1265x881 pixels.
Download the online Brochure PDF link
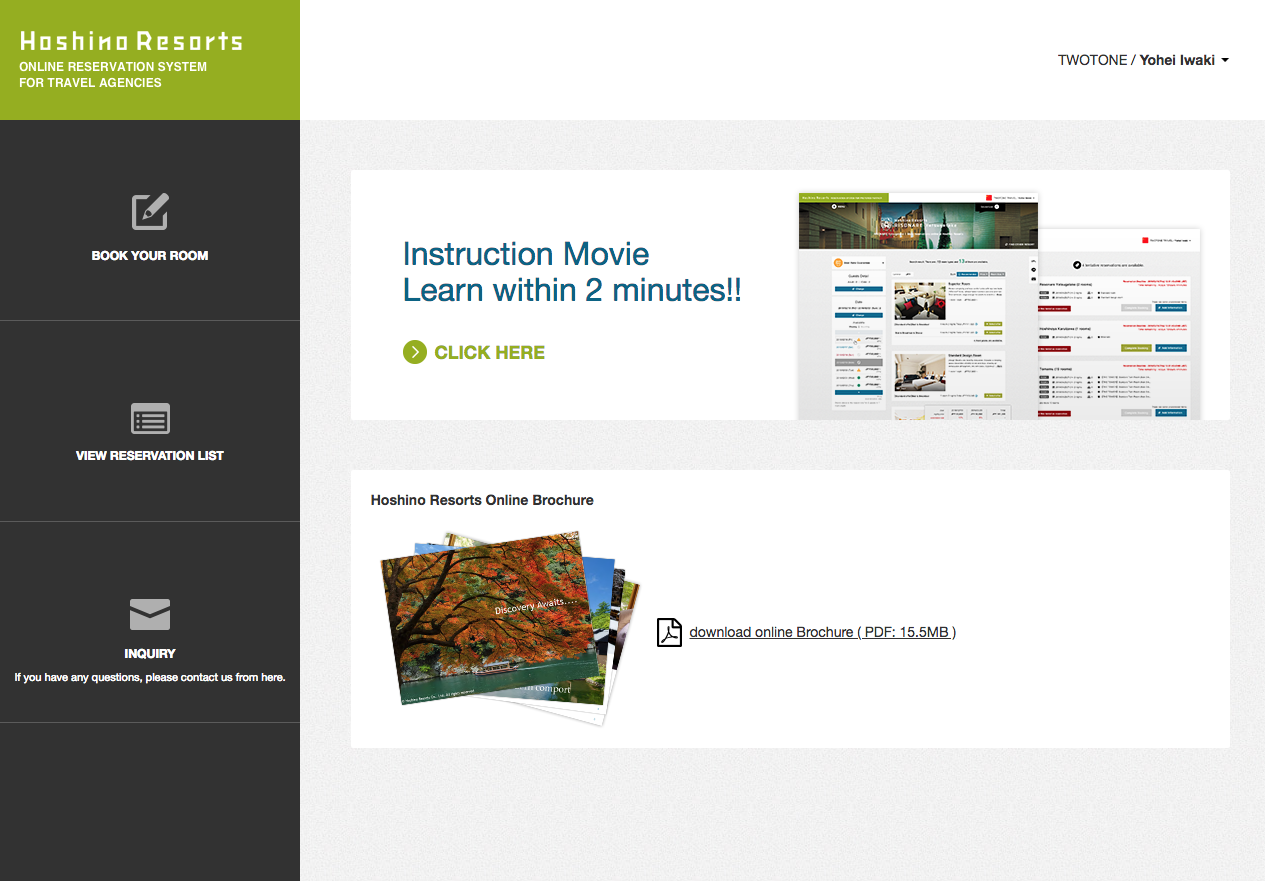[822, 632]
